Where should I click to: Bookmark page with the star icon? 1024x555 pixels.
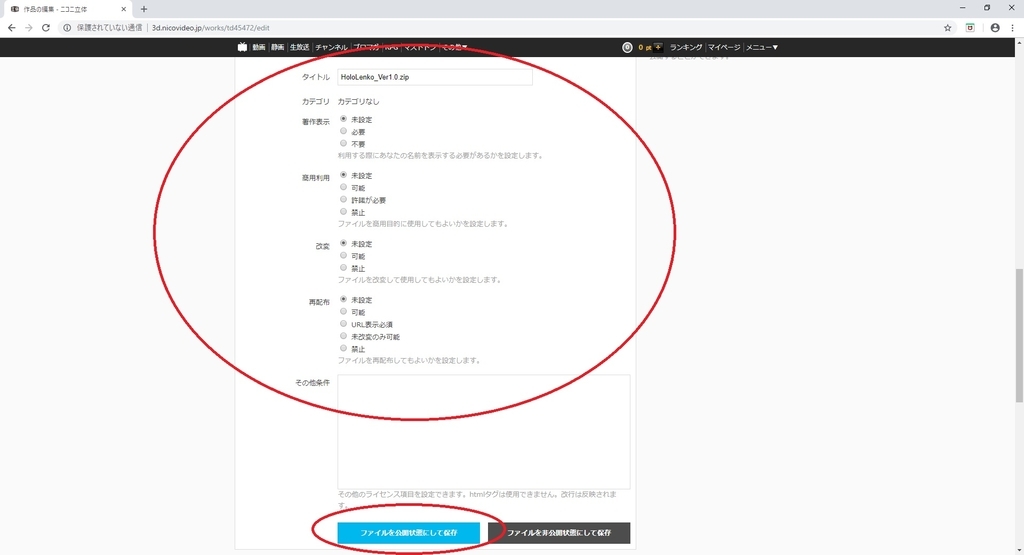[x=948, y=27]
